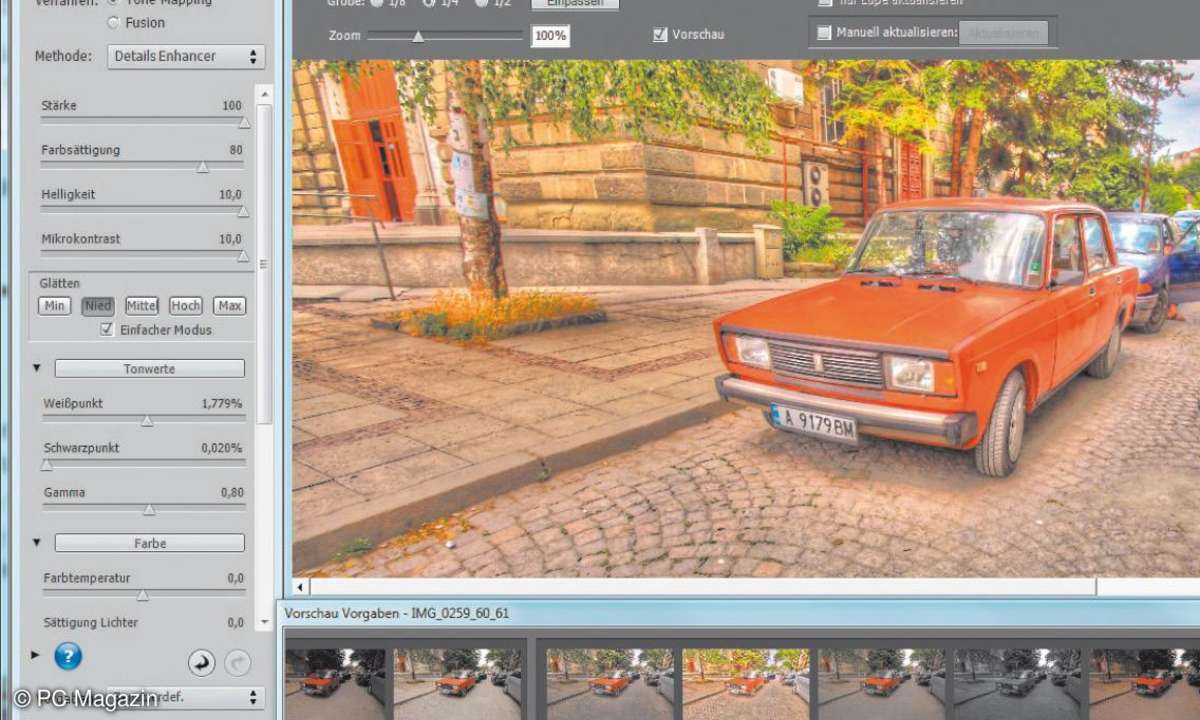Open the Methode dropdown showing Details Enhancer
The width and height of the screenshot is (1200, 720).
click(186, 57)
